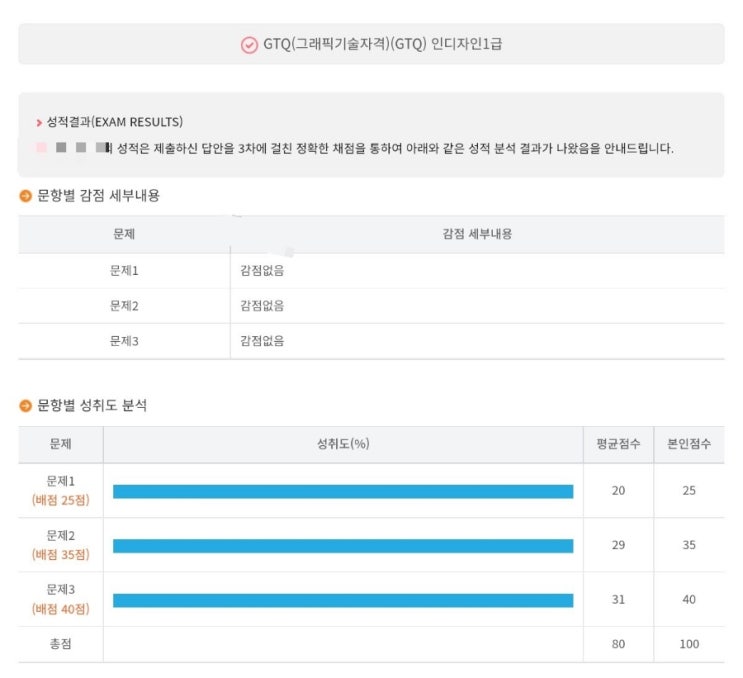Click 문제2 label in achievement table
743x678 pixels.
61,535
